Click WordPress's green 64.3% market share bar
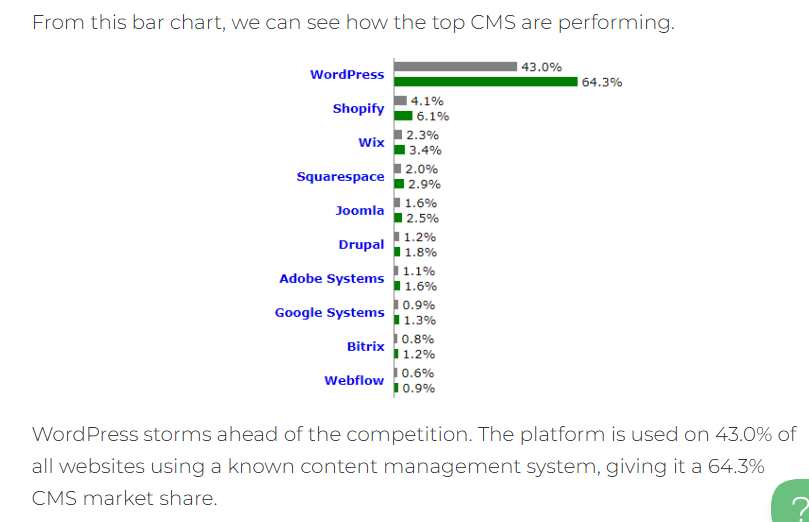This screenshot has height=522, width=809. [486, 82]
